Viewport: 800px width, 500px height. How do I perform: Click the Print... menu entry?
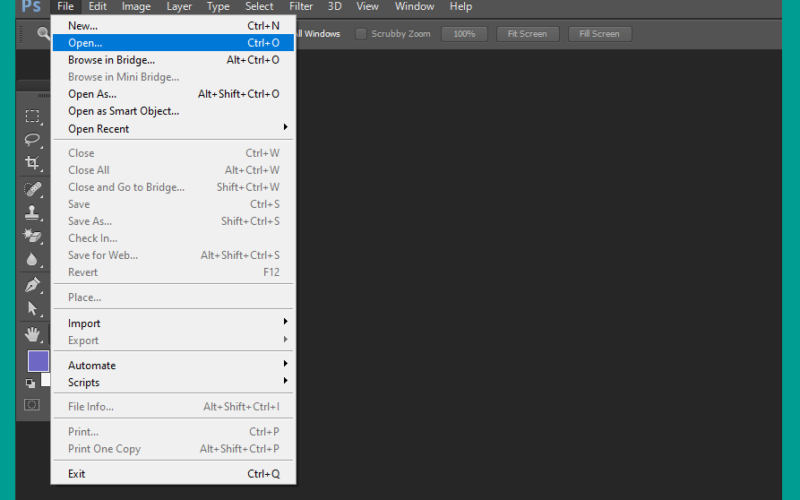pyautogui.click(x=173, y=432)
